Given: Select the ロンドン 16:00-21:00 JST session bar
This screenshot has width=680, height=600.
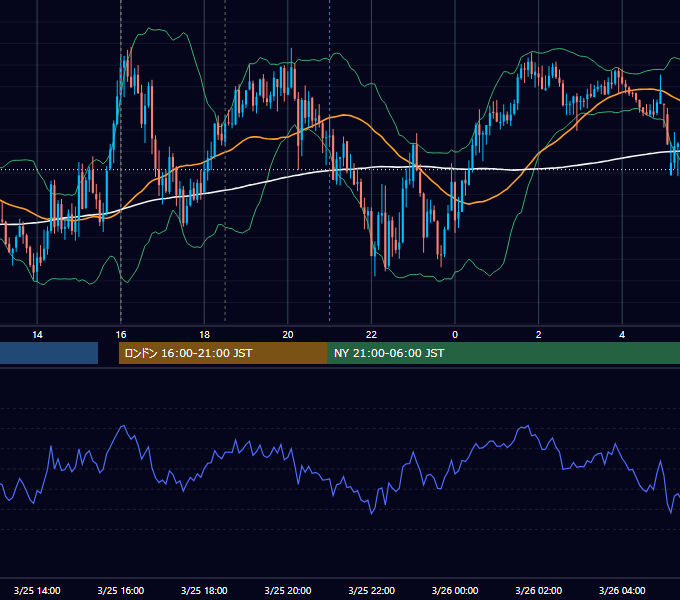Looking at the screenshot, I should pyautogui.click(x=223, y=353).
